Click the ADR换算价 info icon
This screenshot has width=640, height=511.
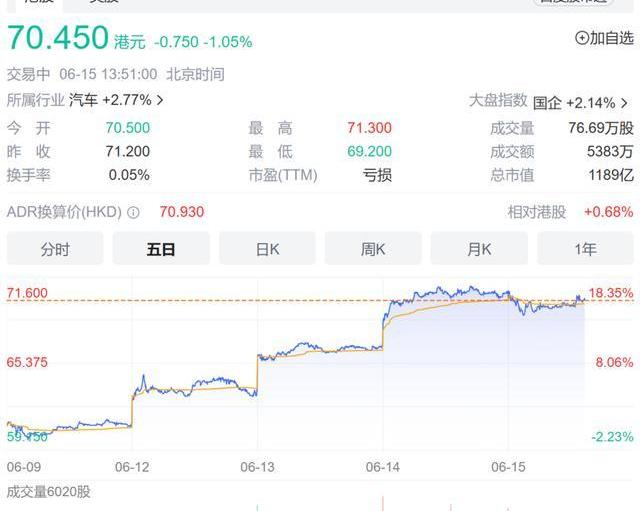coord(133,212)
